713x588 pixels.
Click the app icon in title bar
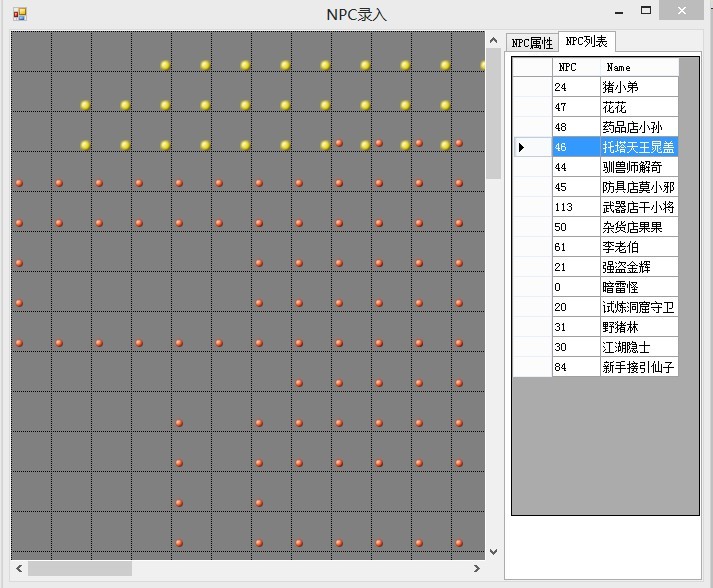[x=19, y=14]
